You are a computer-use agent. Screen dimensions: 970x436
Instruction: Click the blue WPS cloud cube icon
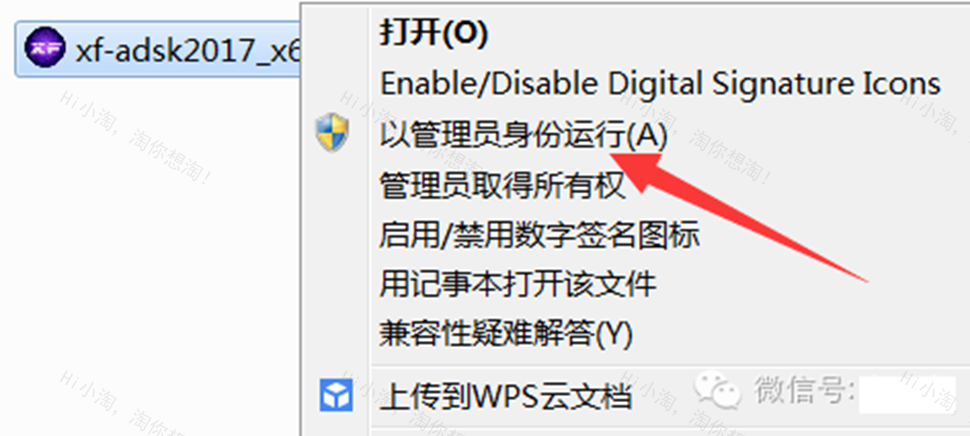(336, 395)
